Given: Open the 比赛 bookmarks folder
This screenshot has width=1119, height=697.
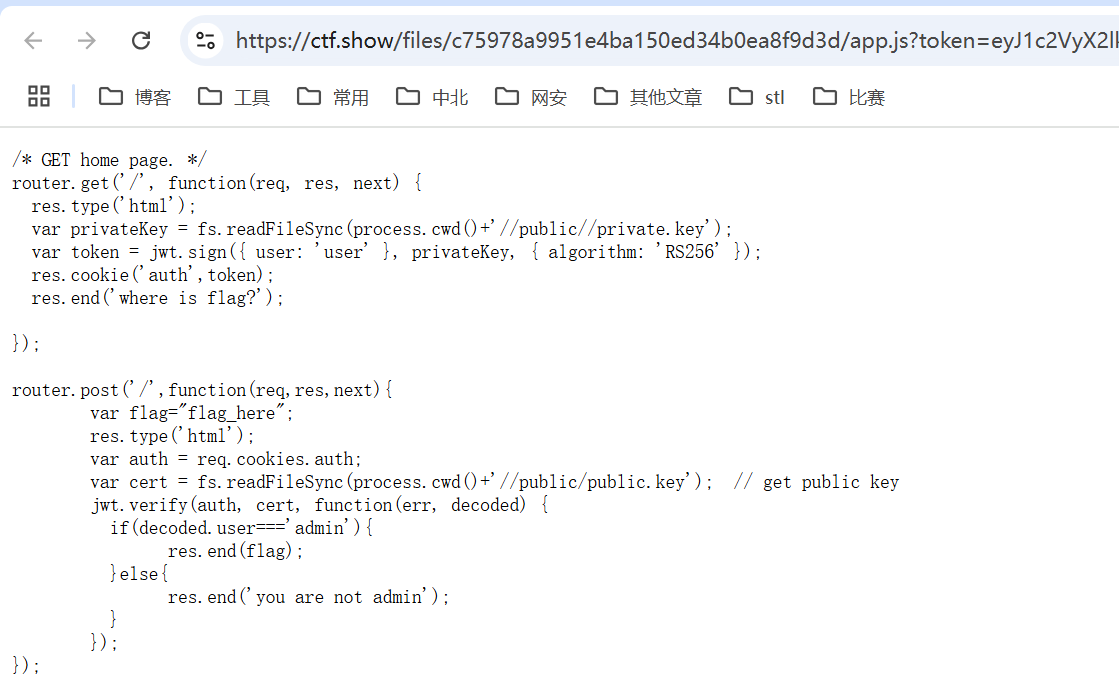Looking at the screenshot, I should coord(849,97).
